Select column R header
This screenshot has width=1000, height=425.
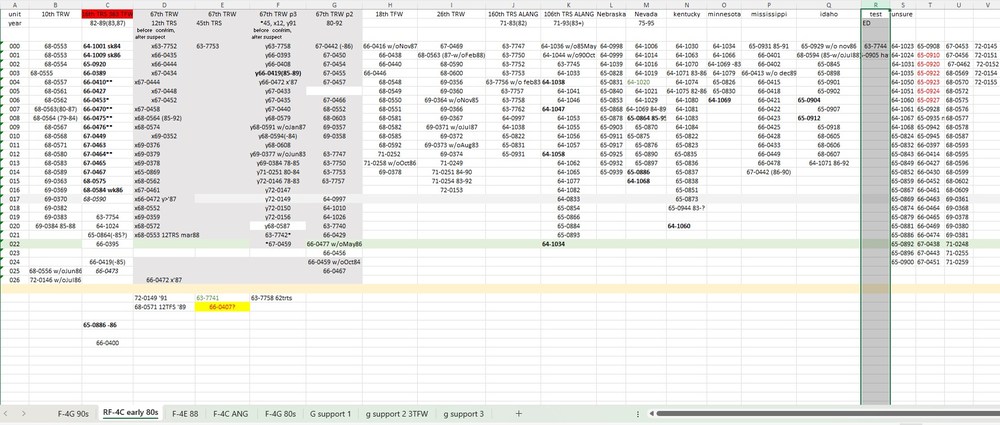click(876, 4)
